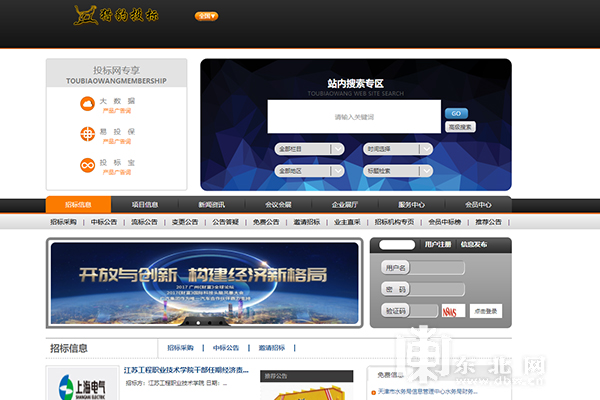Image resolution: width=600 pixels, height=400 pixels.
Task: Open 推荐公告 in the sub navigation
Action: click(x=488, y=222)
